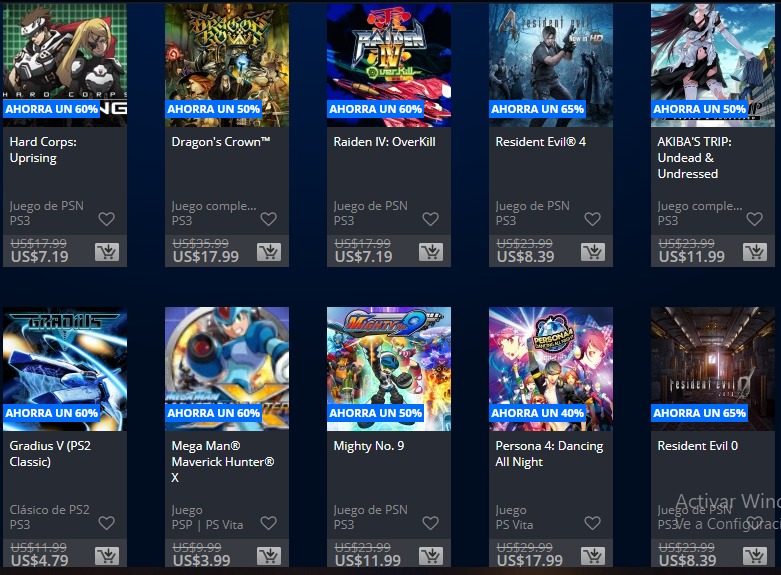
Task: Open the Dragon's Crown cover thumbnail
Action: point(227,65)
